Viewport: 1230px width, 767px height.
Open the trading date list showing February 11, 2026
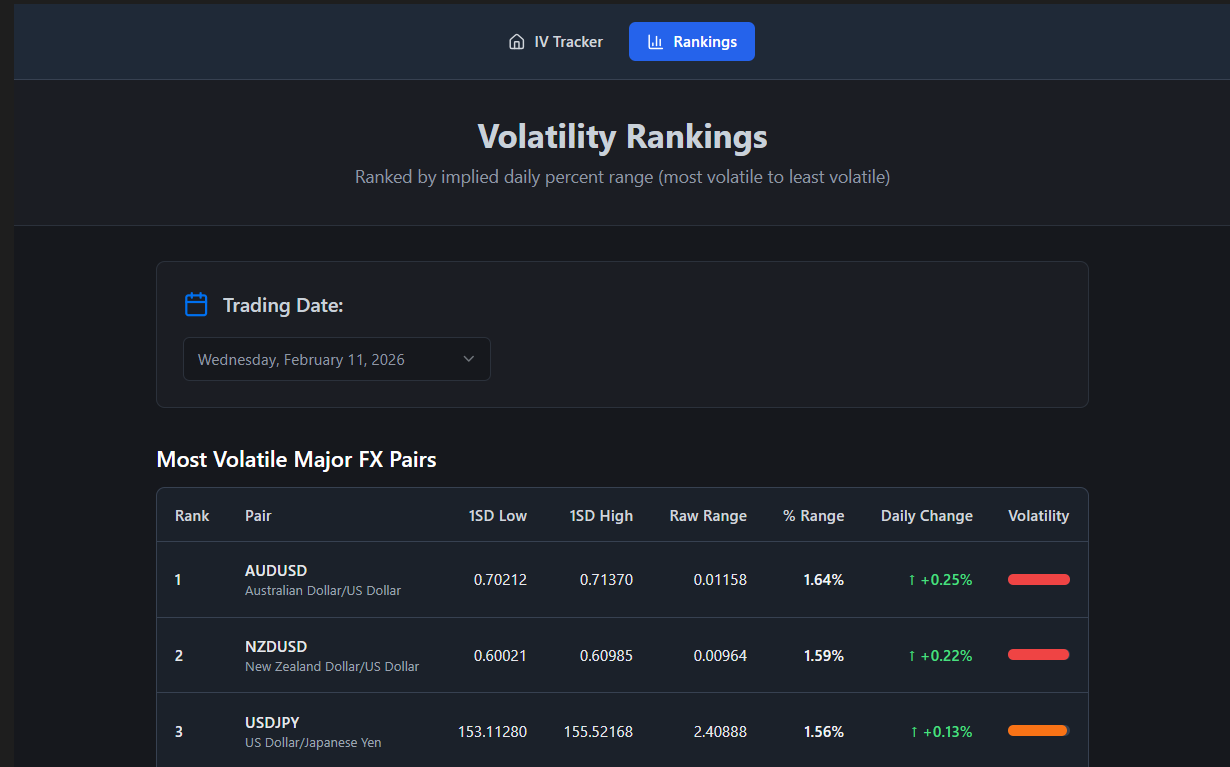[x=336, y=358]
